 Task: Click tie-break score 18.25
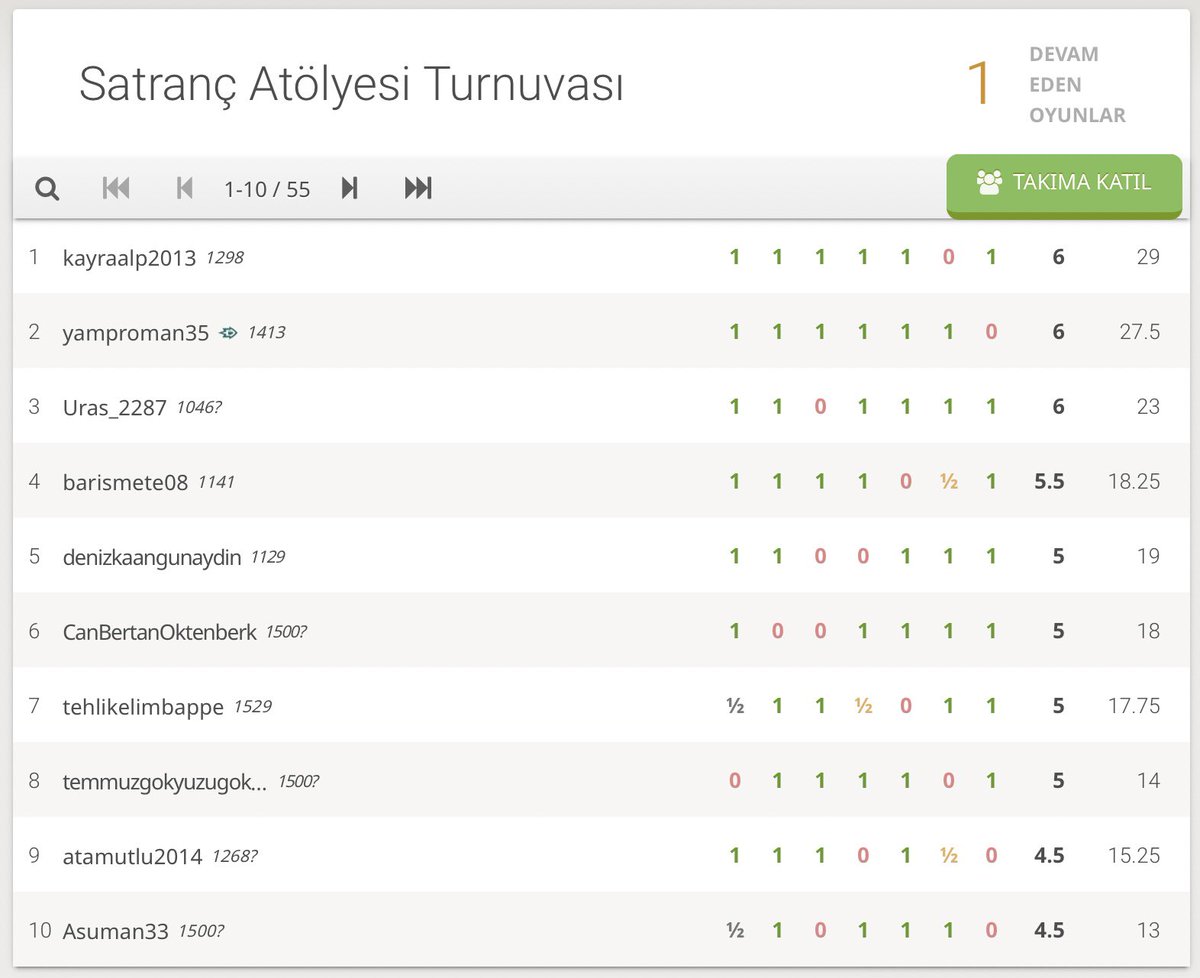point(1134,482)
